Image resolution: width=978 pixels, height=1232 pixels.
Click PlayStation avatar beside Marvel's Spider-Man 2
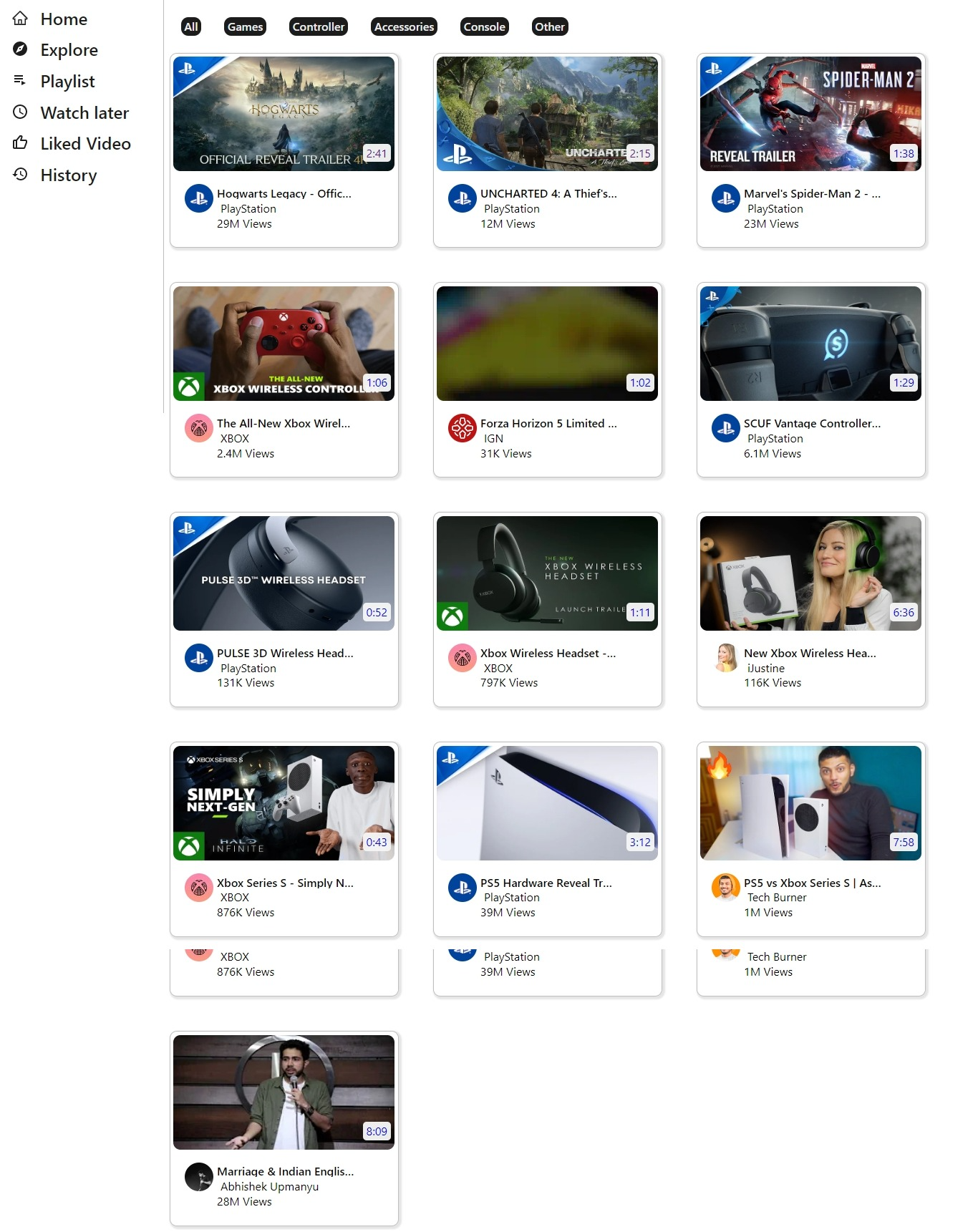tap(726, 198)
